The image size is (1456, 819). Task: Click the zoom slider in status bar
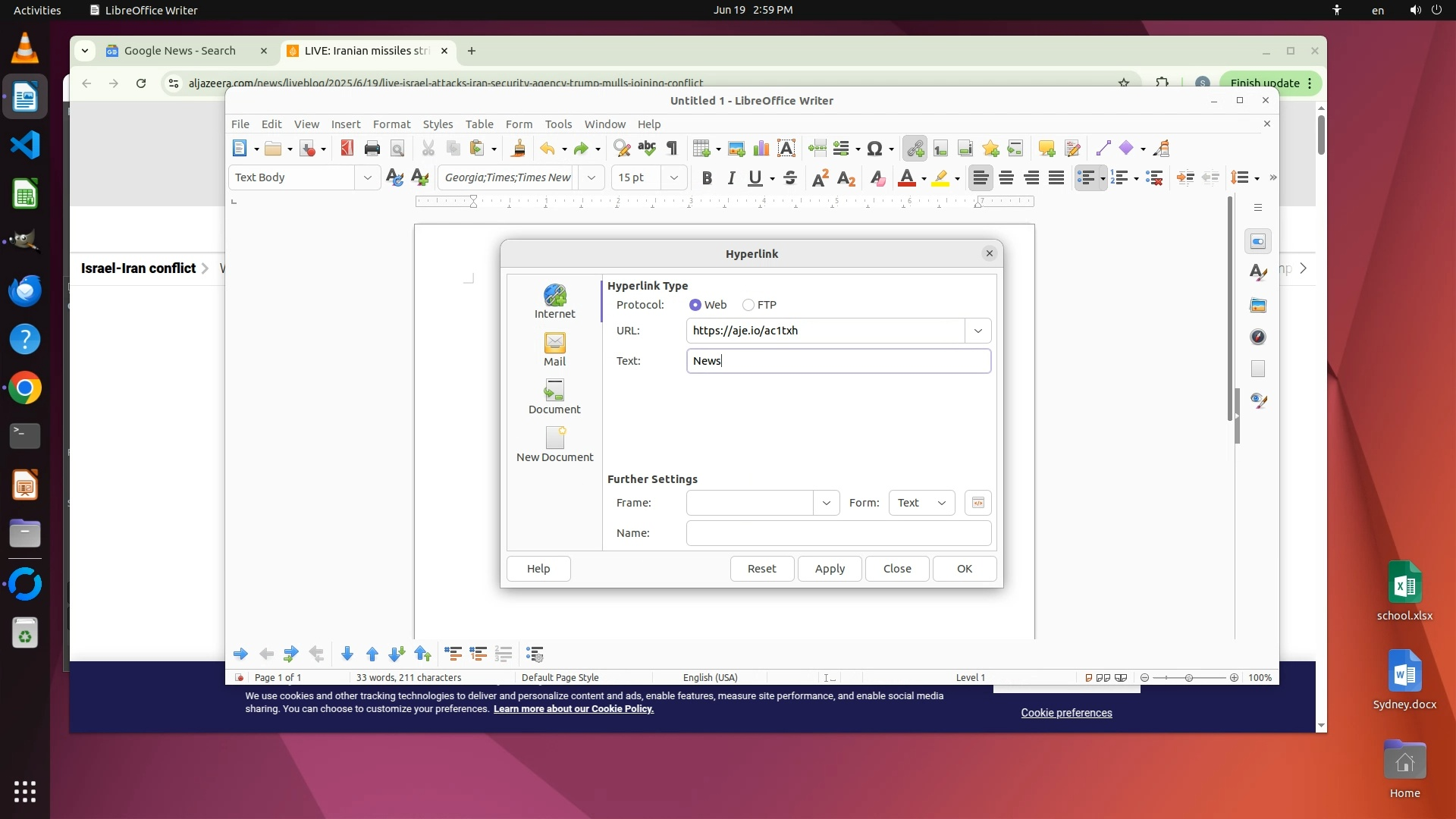pyautogui.click(x=1188, y=678)
